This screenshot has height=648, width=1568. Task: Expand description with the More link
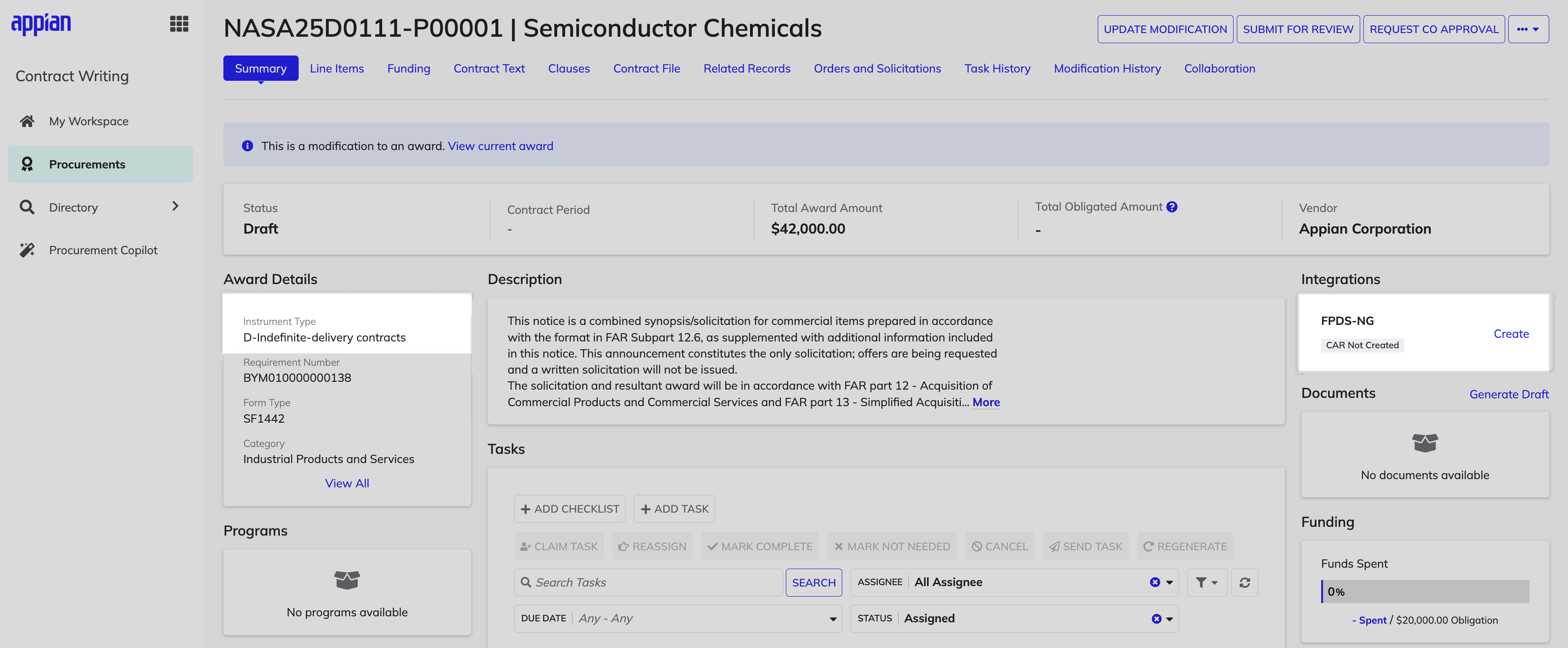coord(986,402)
